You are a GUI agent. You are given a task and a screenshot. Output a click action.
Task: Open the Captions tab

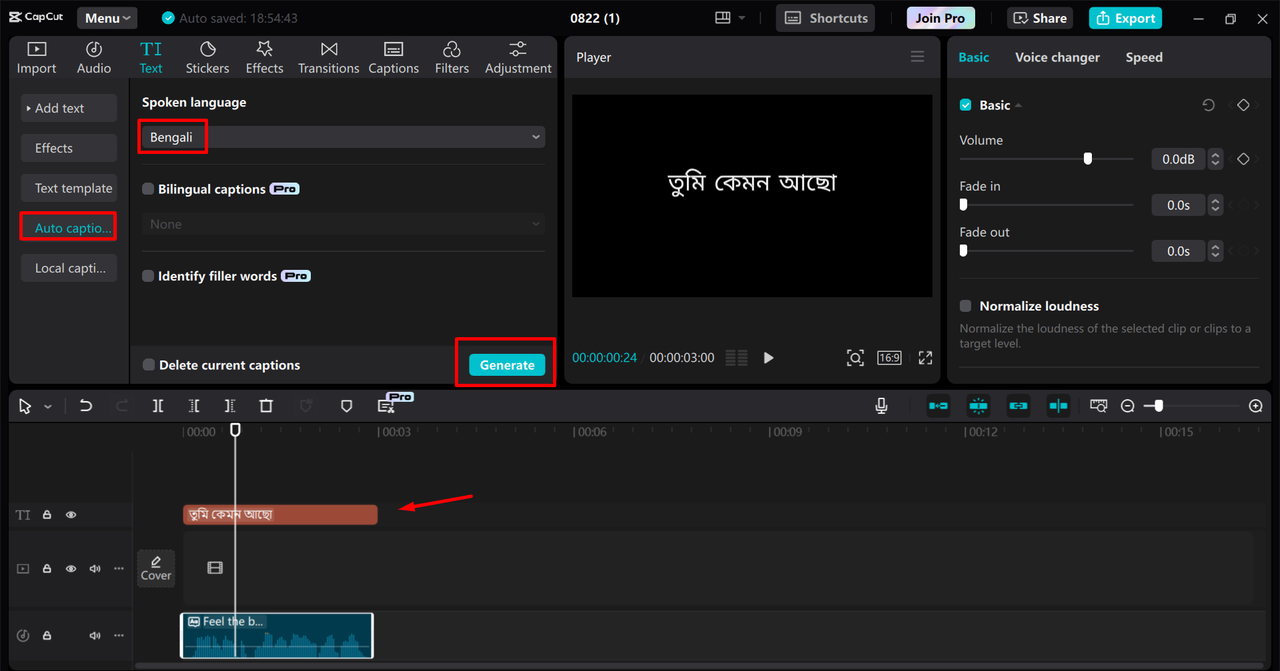393,58
